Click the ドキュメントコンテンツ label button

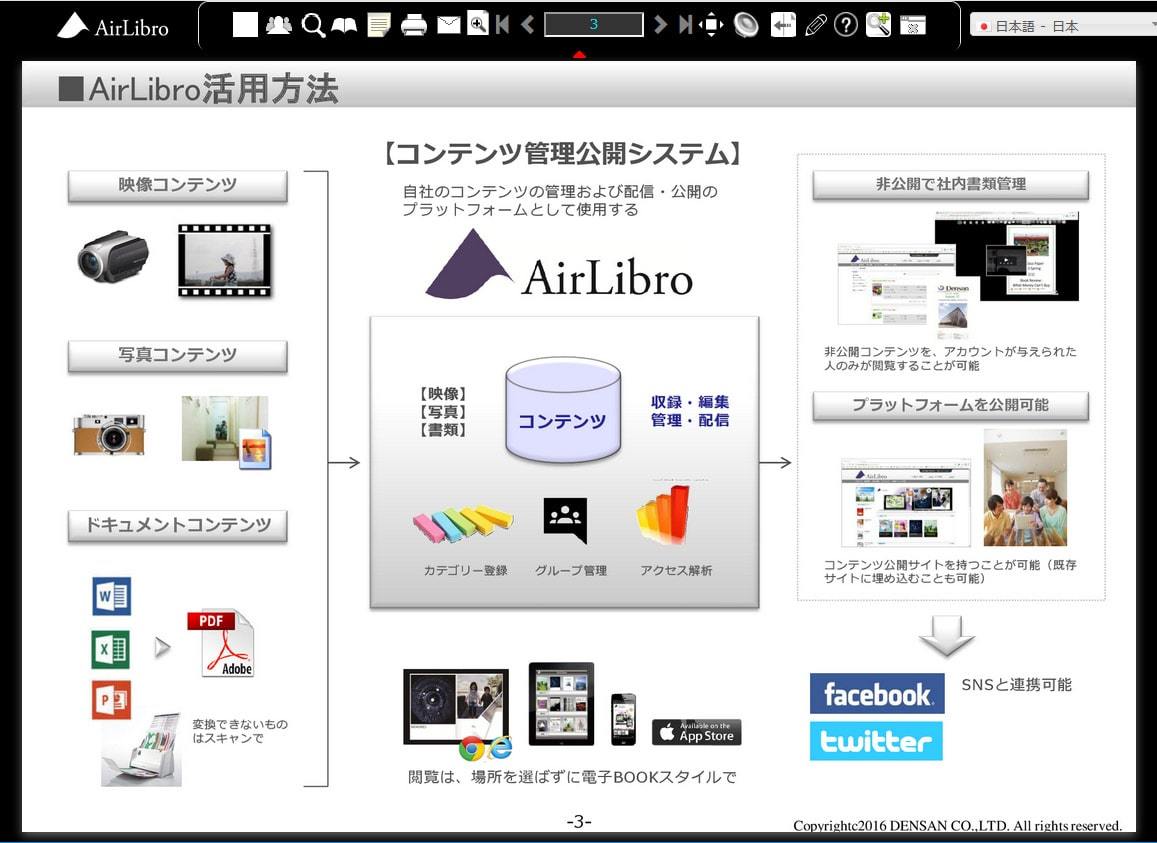(177, 526)
